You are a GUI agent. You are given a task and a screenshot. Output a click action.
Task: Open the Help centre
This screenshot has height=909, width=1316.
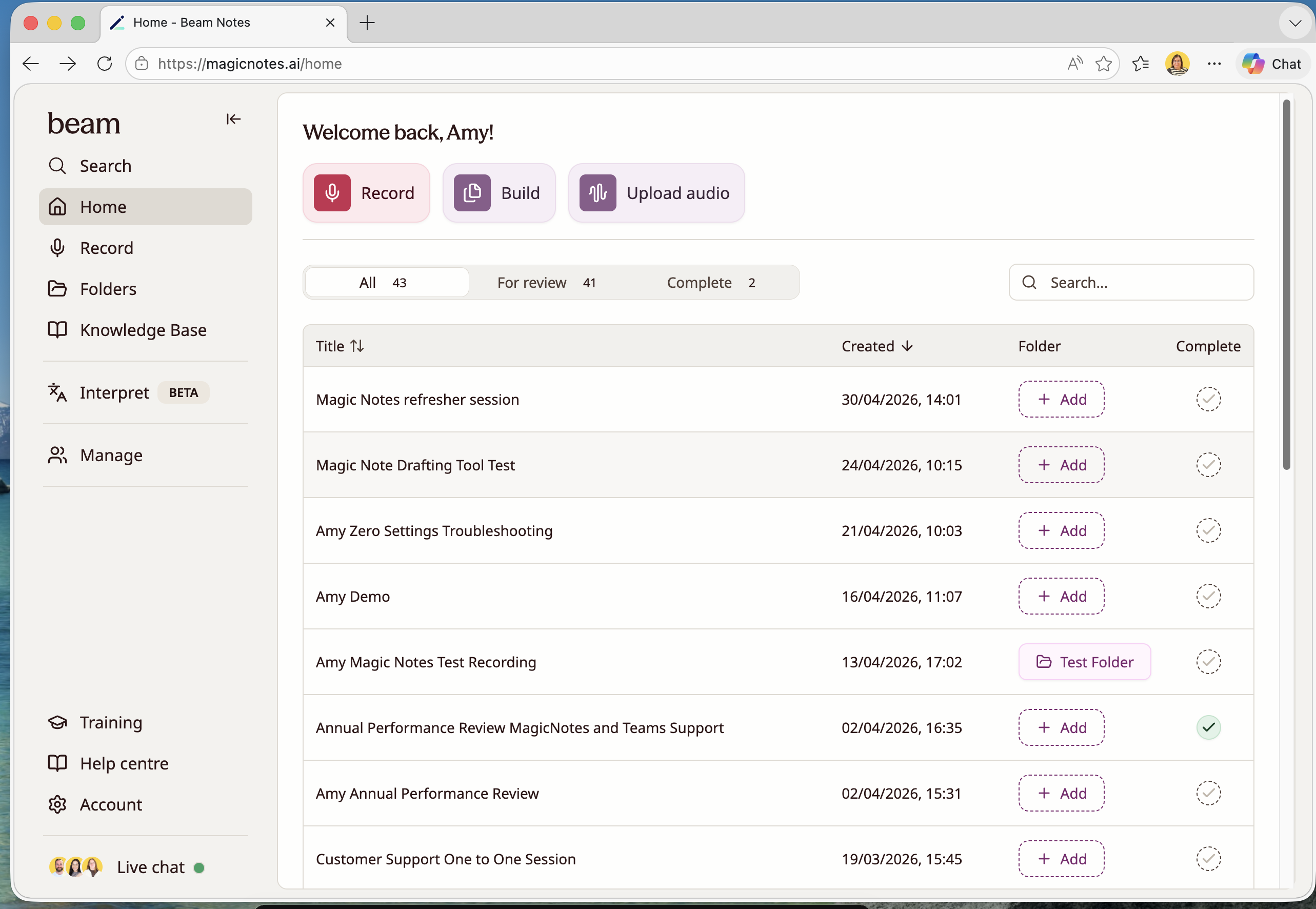[146, 763]
